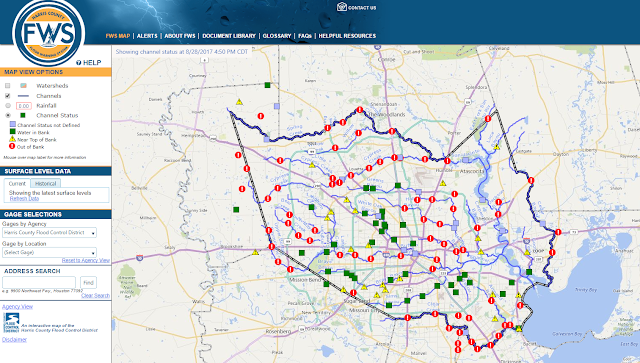Screen dimensions: 640x363
Task: Go to the ALERTS page
Action: click(147, 36)
